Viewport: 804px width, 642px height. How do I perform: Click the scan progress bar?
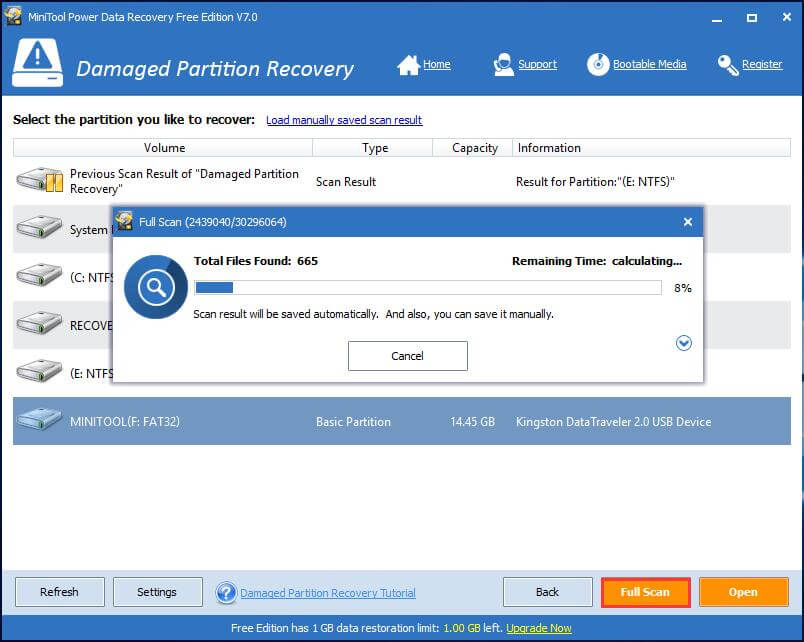click(427, 288)
